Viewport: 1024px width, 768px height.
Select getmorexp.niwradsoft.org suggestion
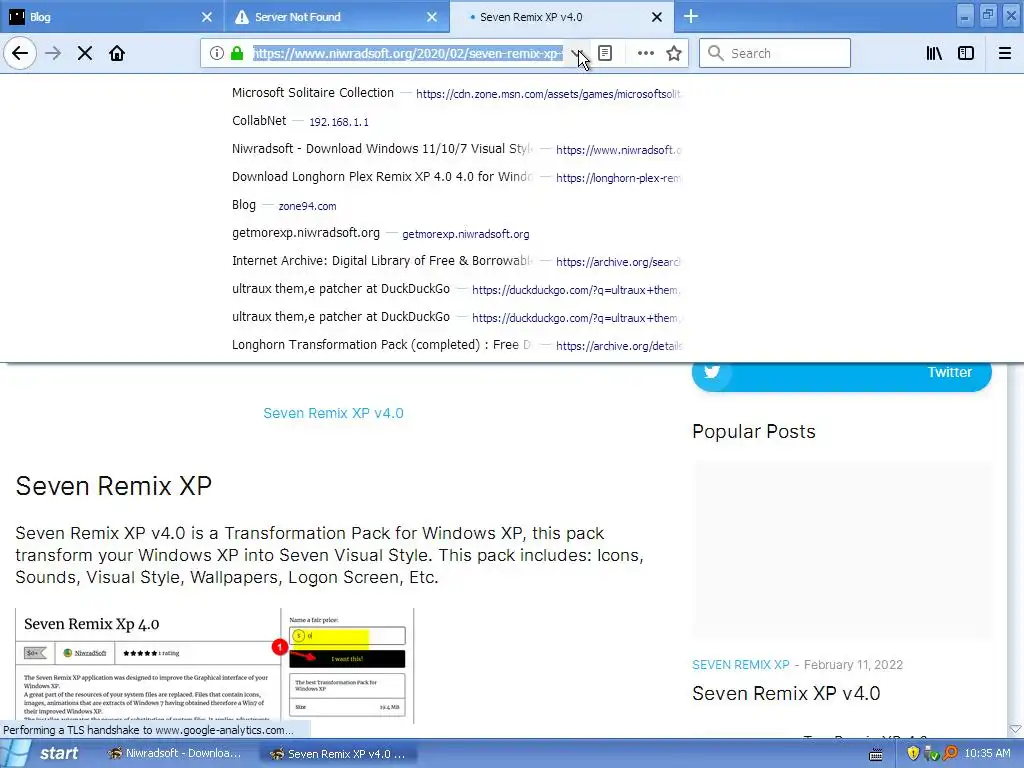tap(456, 234)
